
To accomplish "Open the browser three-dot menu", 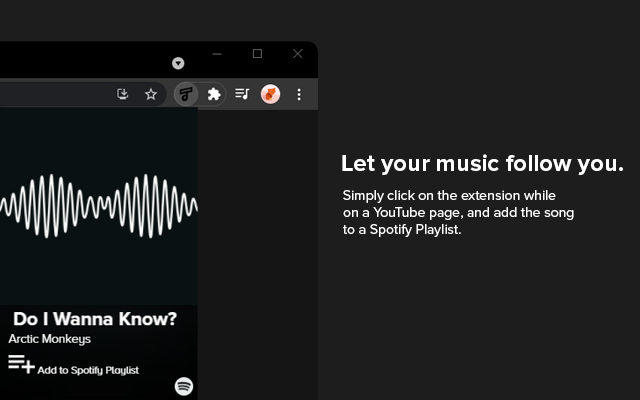I will (299, 94).
